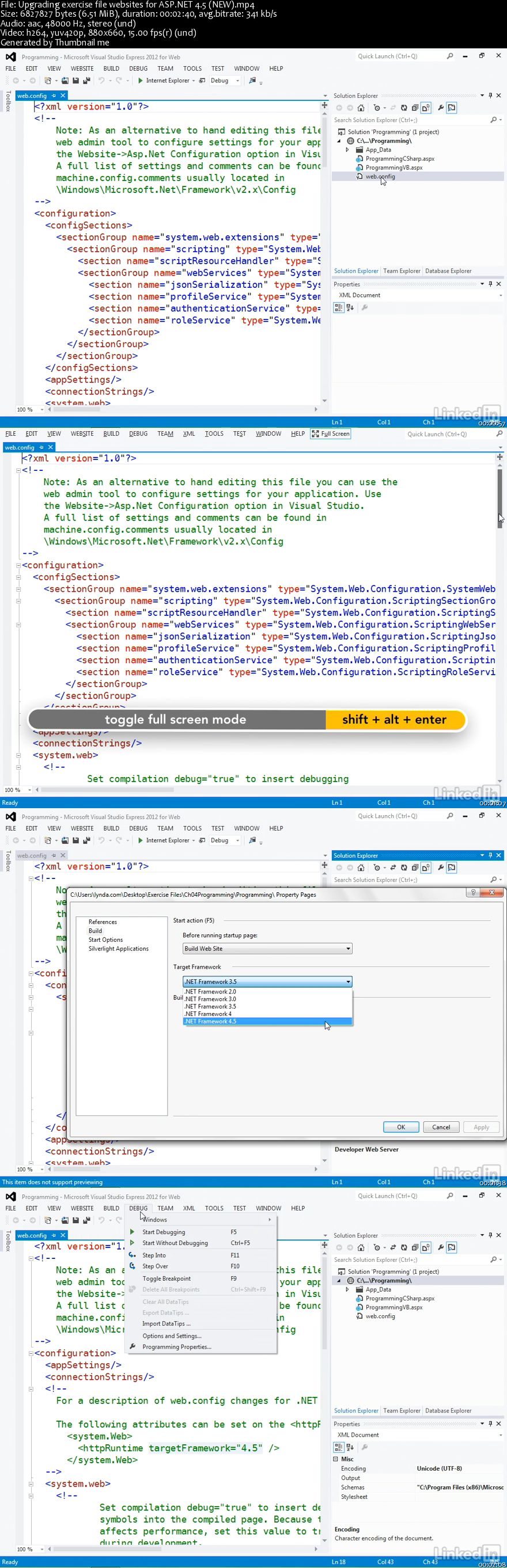Collapse the <configSections> node in full-screen editor

tap(18, 577)
